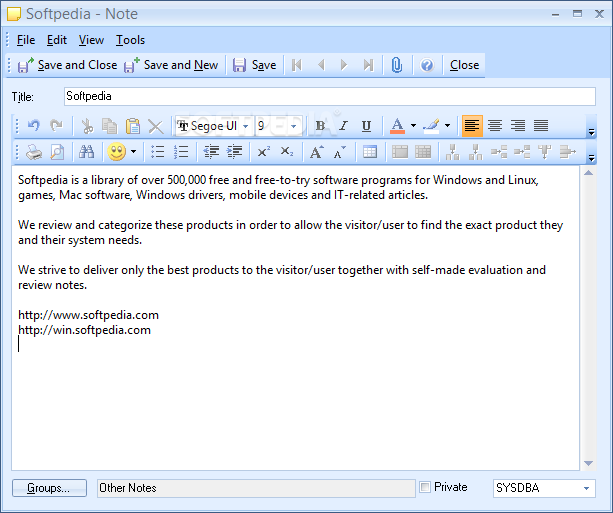Apply the red font color
The image size is (613, 513).
coord(397,126)
